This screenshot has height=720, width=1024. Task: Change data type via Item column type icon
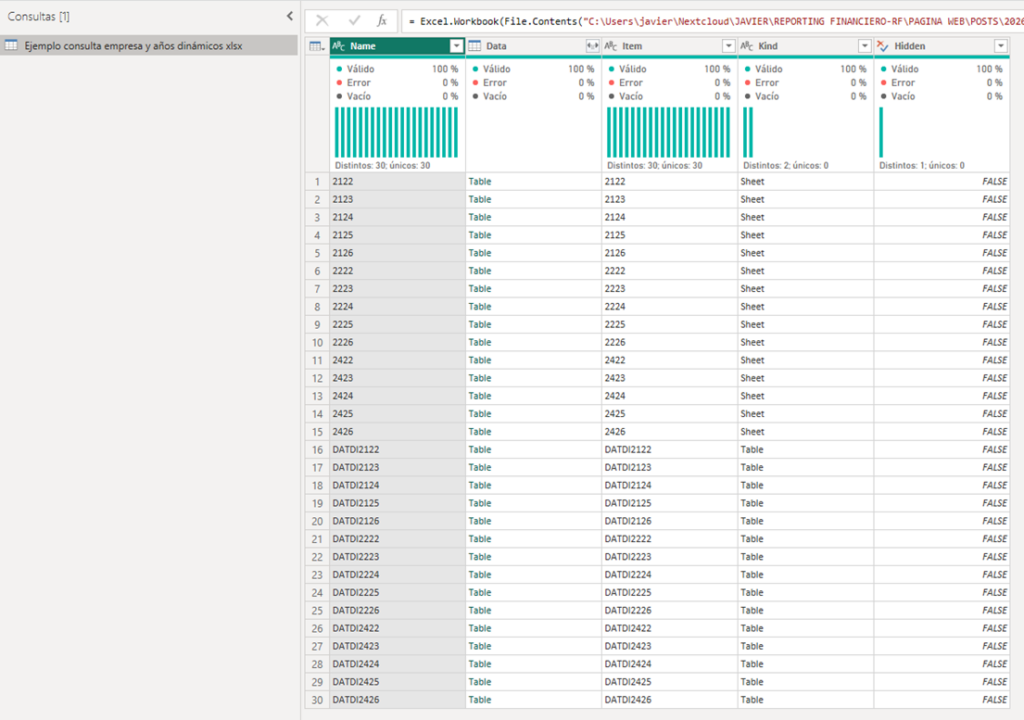click(611, 46)
